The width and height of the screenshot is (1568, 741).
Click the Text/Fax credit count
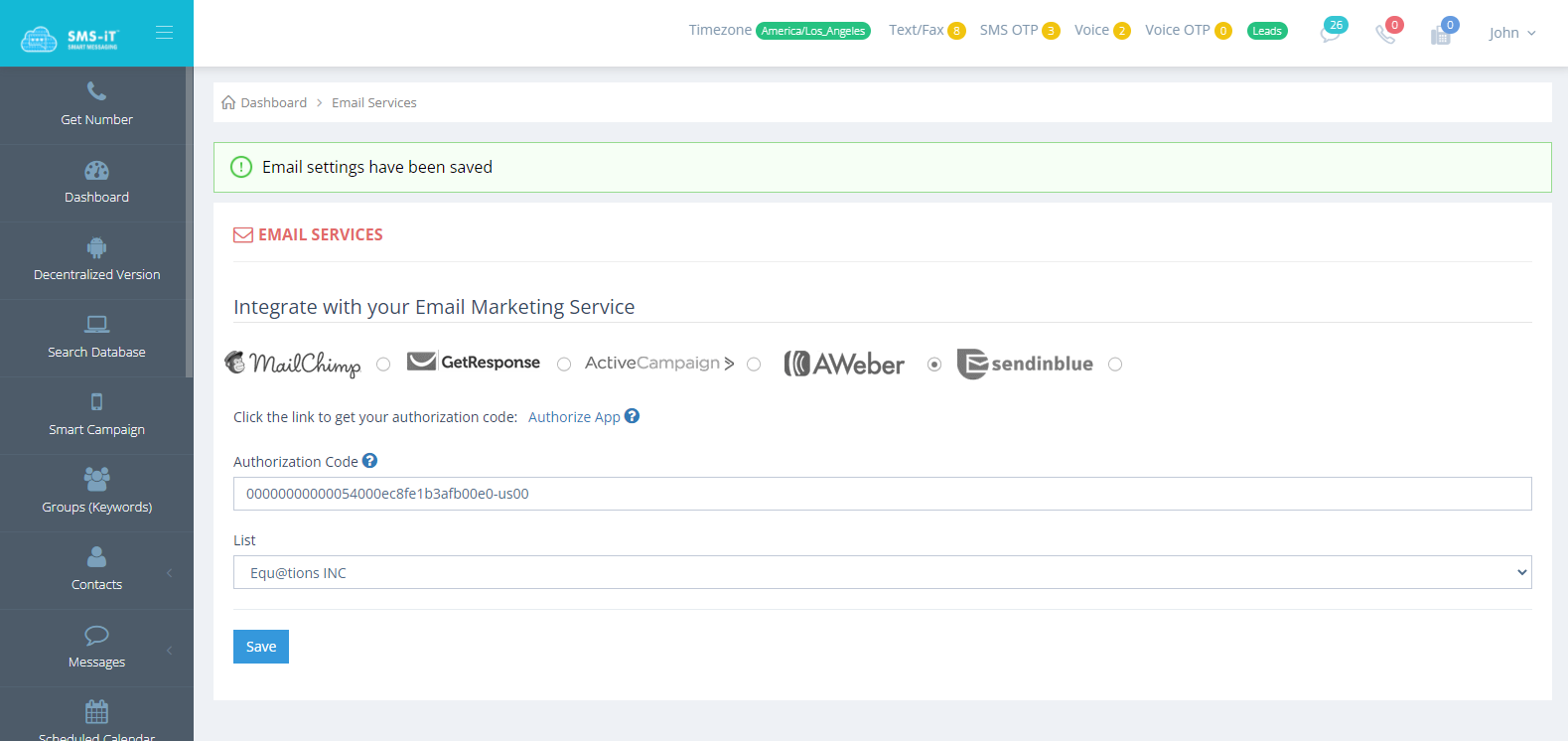point(956,31)
